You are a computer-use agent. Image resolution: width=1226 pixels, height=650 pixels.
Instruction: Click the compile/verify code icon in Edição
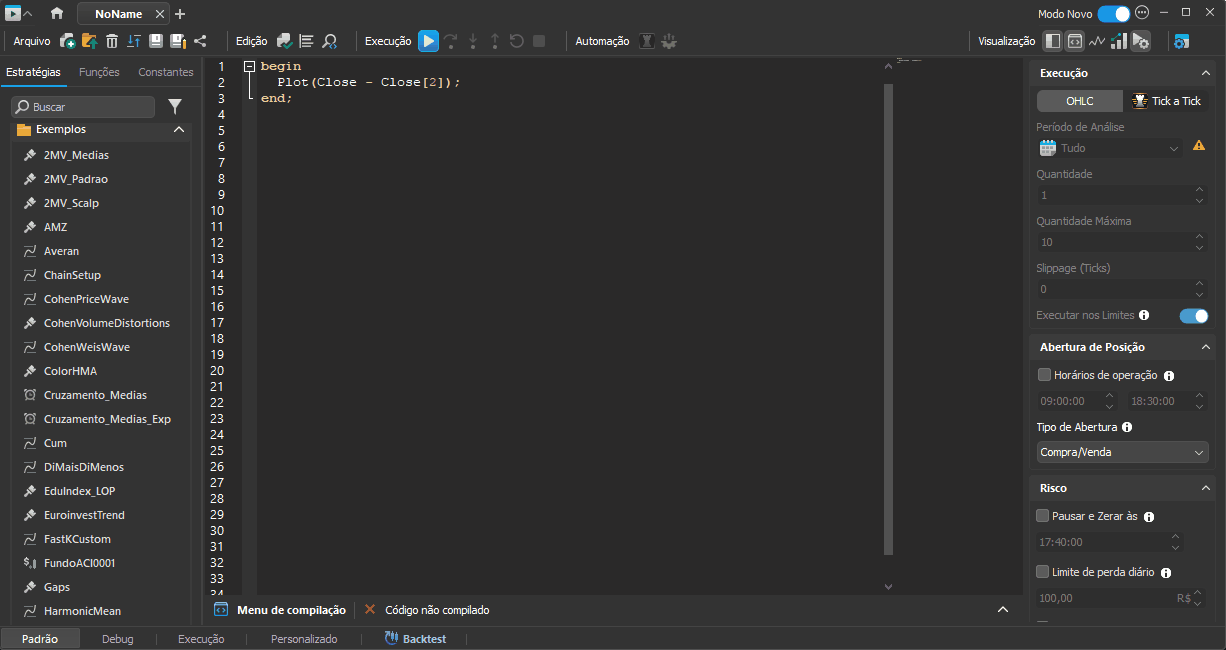click(284, 41)
